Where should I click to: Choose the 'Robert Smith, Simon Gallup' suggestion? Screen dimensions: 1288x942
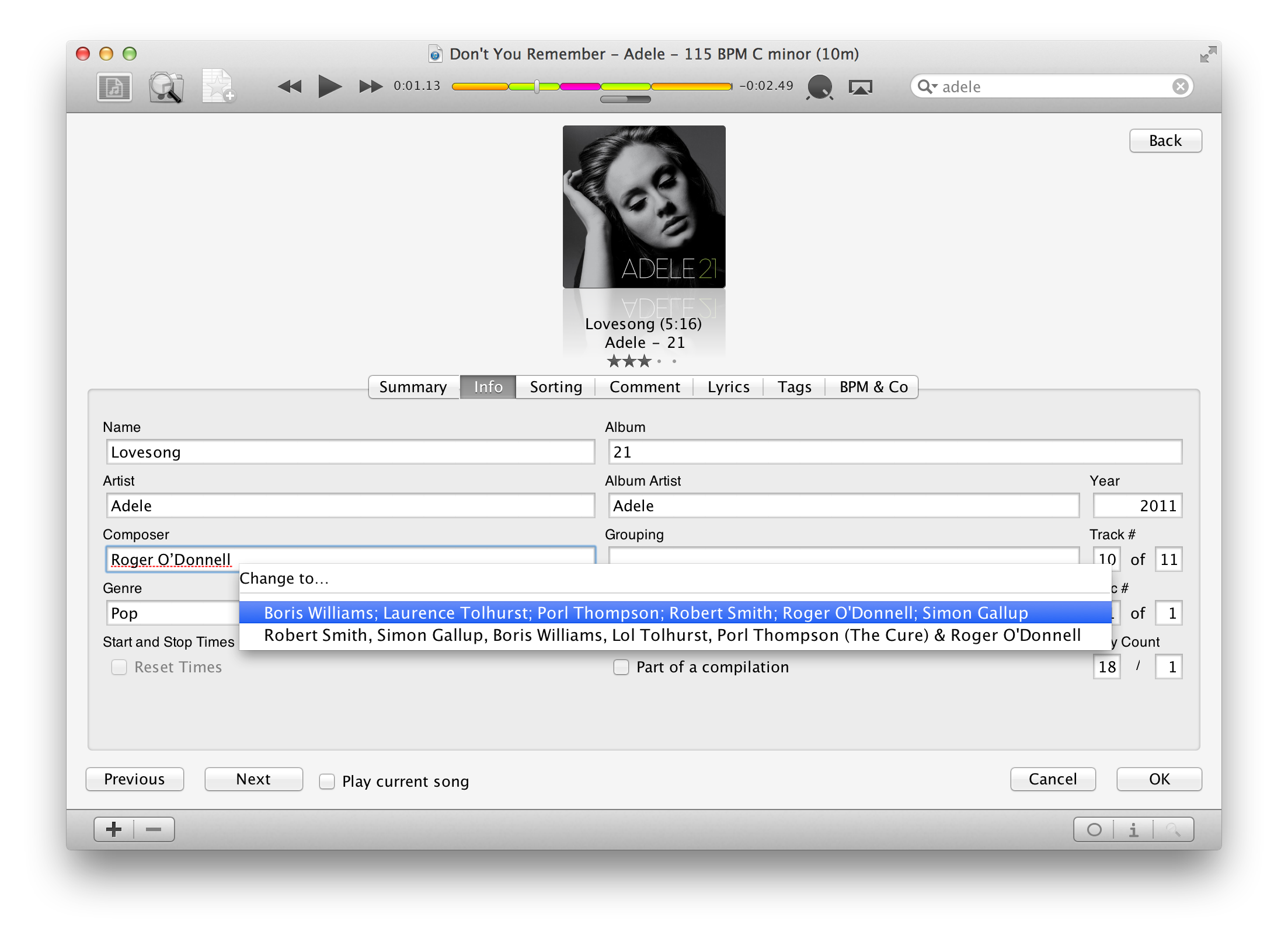tap(675, 635)
